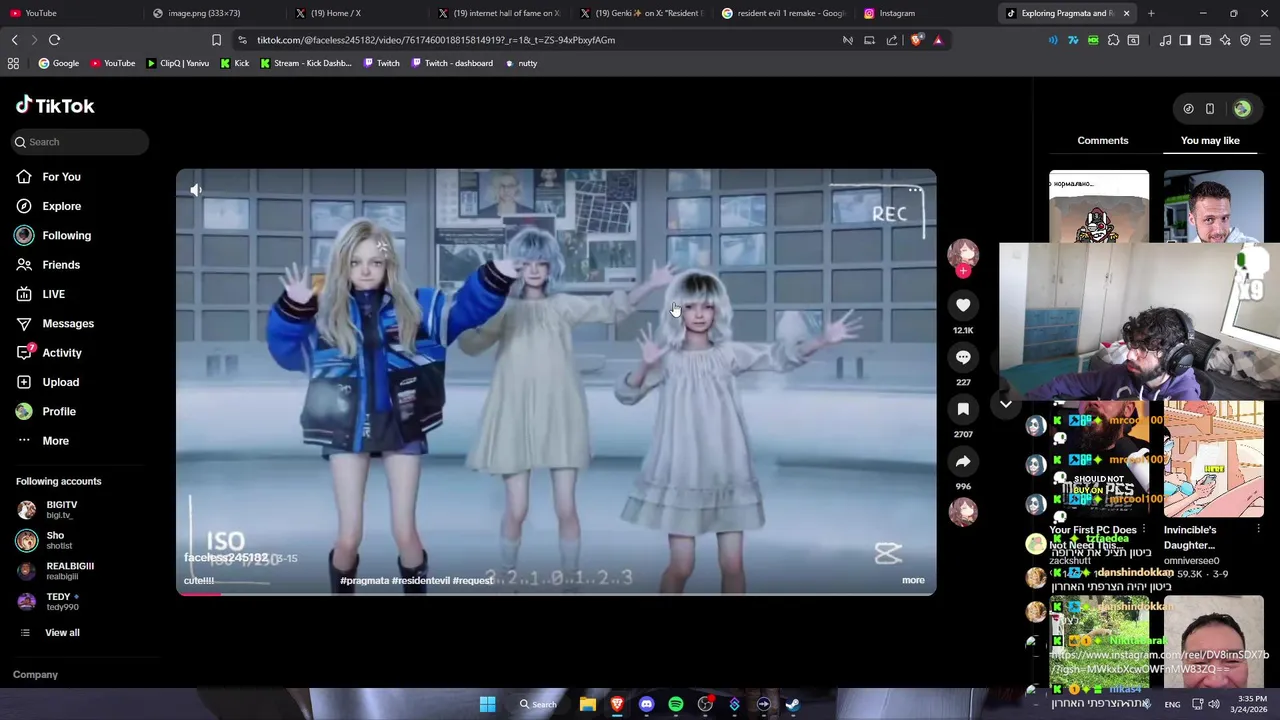Open Sho following account

55,540
